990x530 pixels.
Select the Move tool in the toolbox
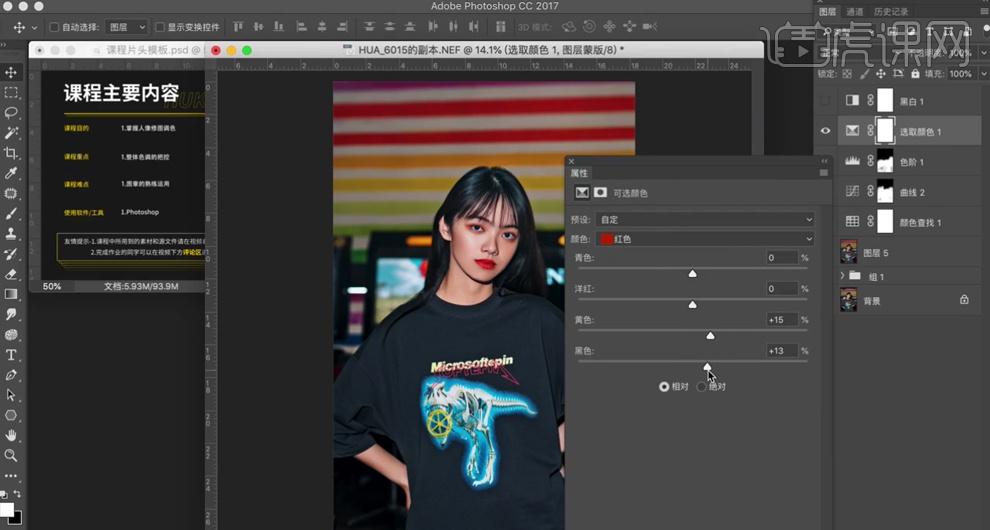pyautogui.click(x=11, y=72)
